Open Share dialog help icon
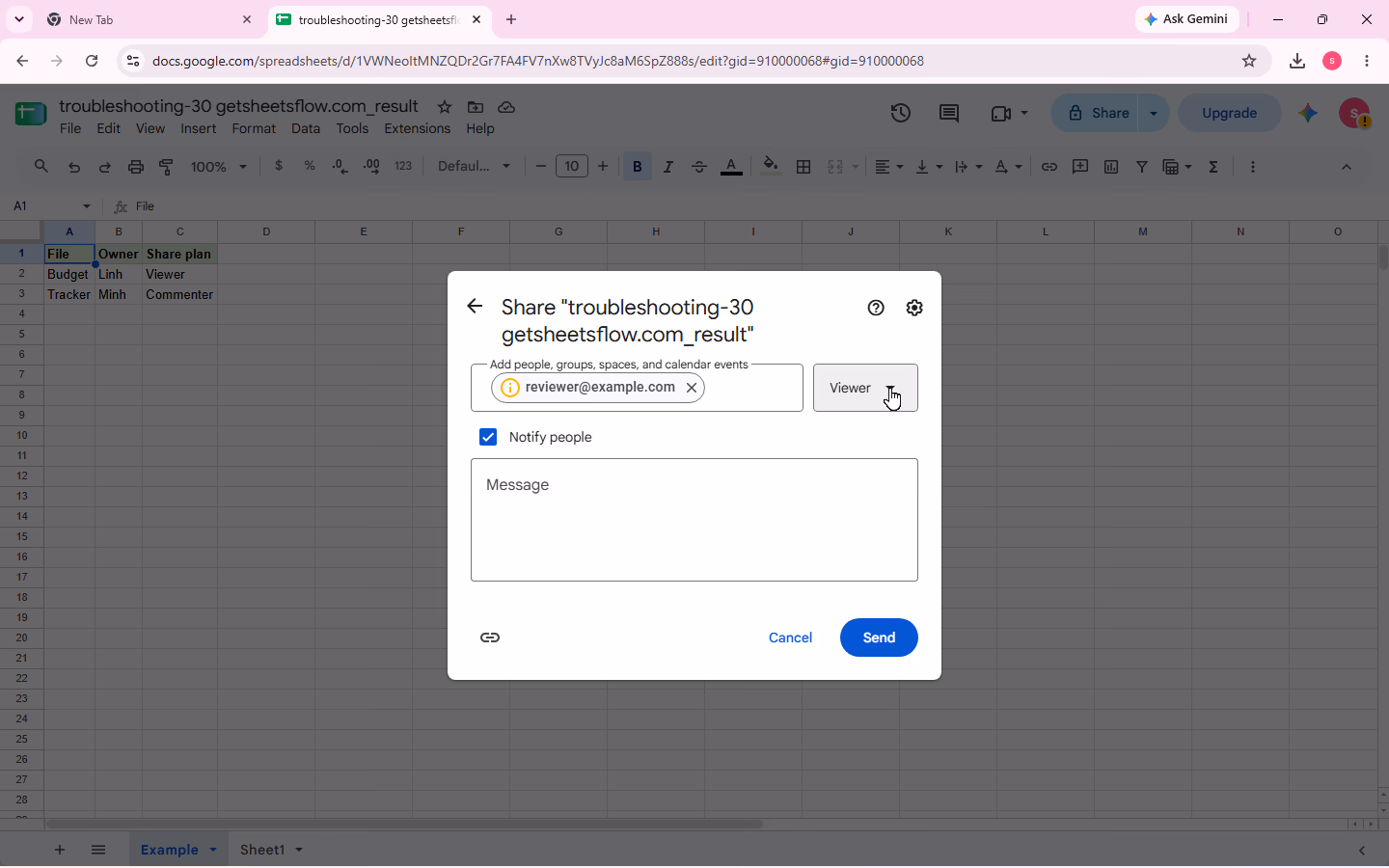The image size is (1389, 868). (876, 308)
